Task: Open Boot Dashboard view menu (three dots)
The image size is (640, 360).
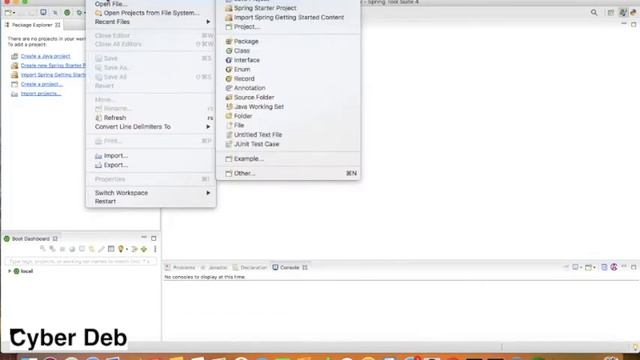Action: (x=155, y=249)
